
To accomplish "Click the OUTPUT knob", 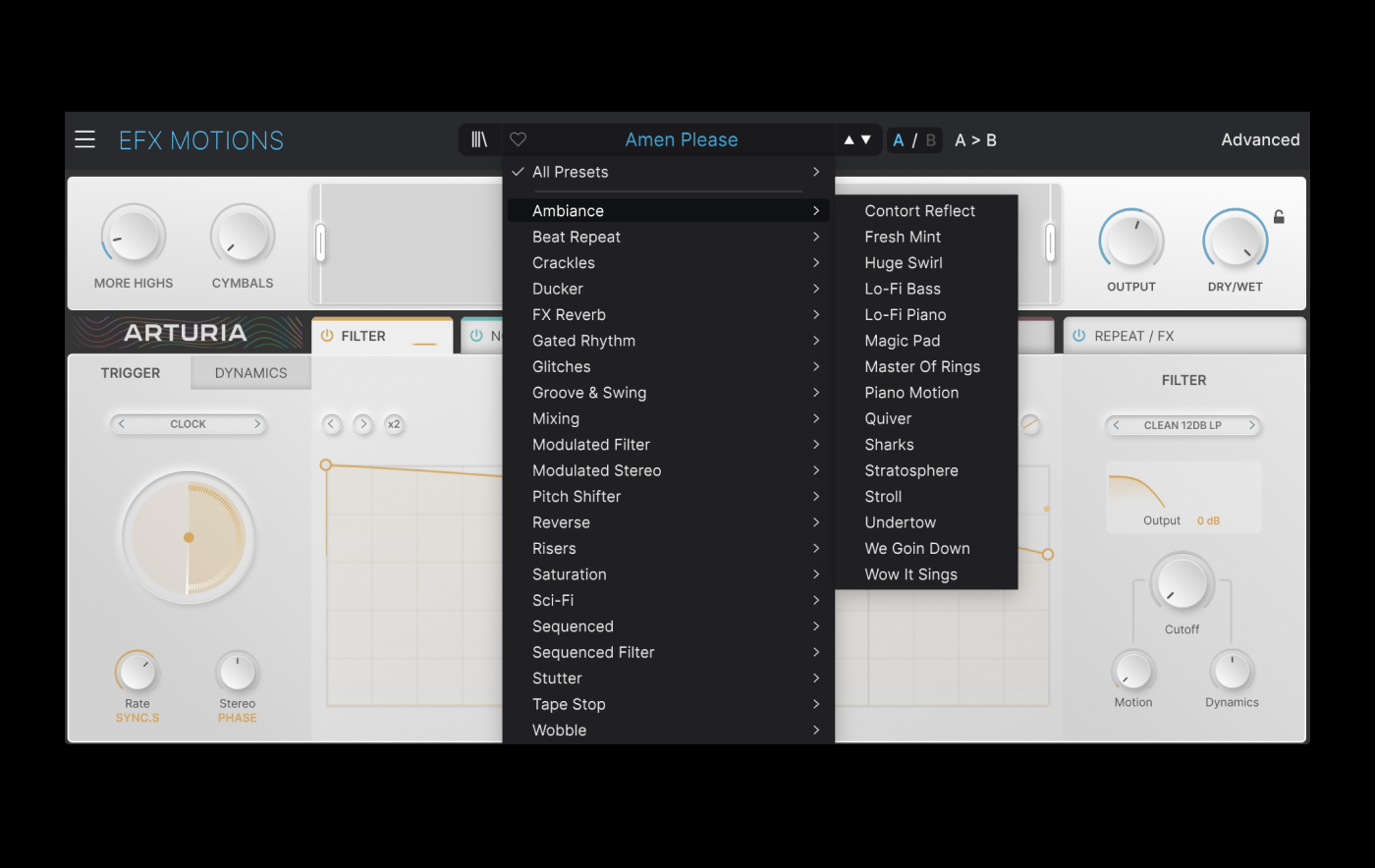I will click(1131, 240).
